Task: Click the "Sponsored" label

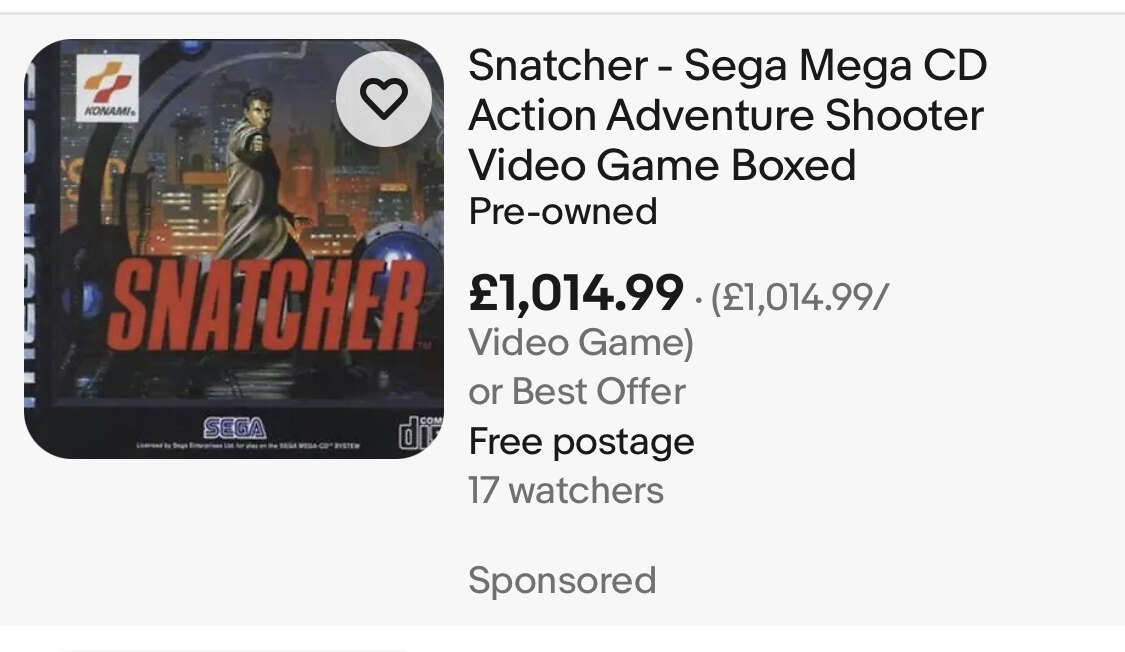Action: point(562,580)
